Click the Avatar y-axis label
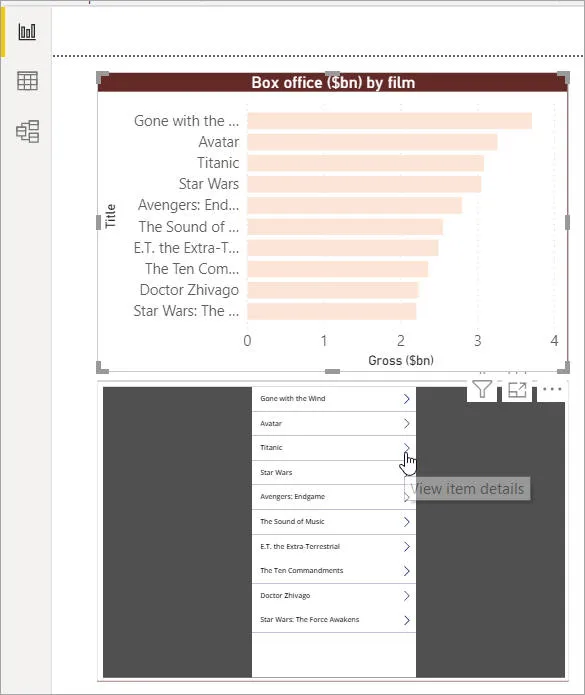Screen dimensions: 585x695 pyautogui.click(x=218, y=142)
